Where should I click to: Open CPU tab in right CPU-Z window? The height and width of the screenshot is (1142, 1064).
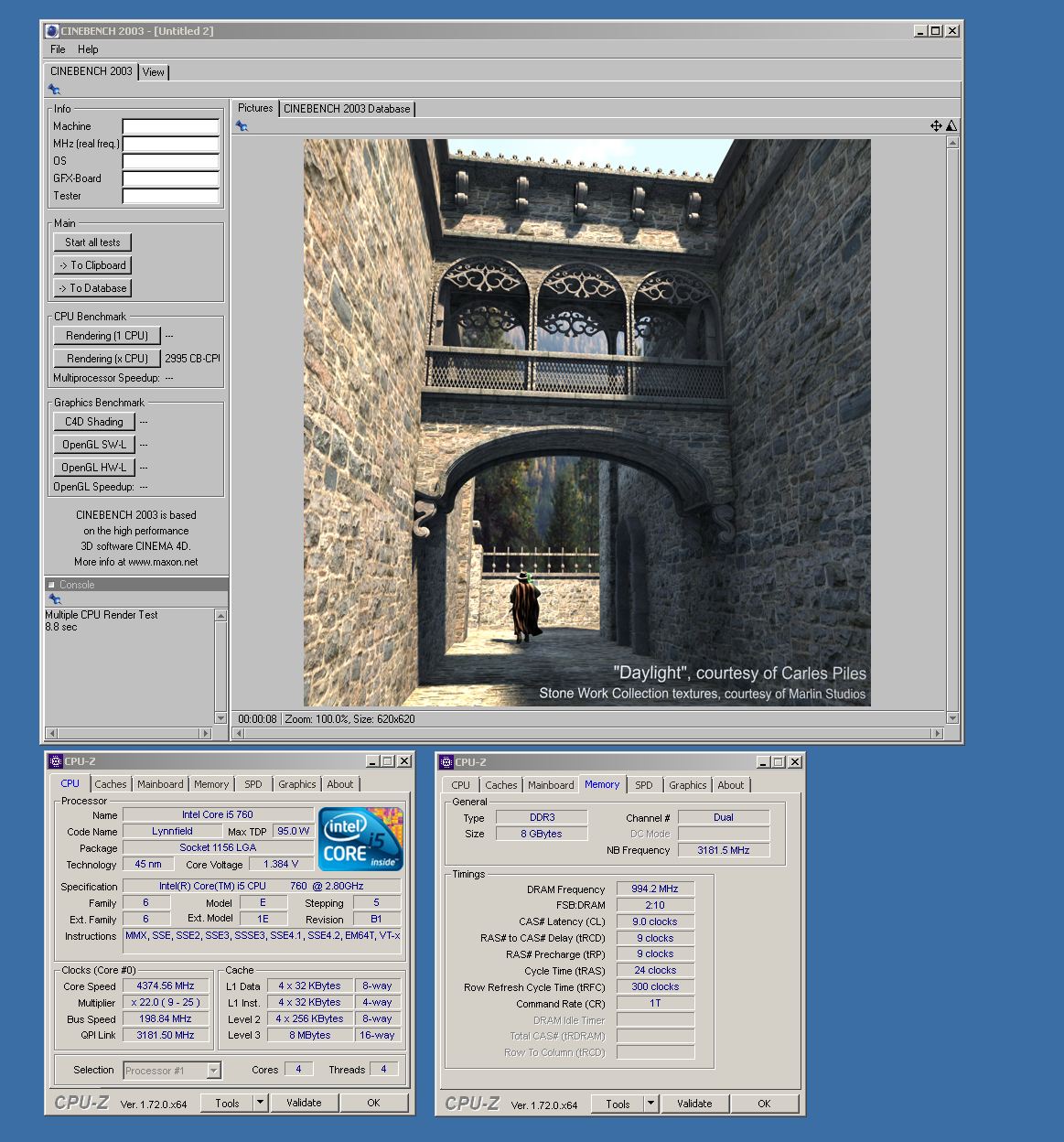[461, 785]
